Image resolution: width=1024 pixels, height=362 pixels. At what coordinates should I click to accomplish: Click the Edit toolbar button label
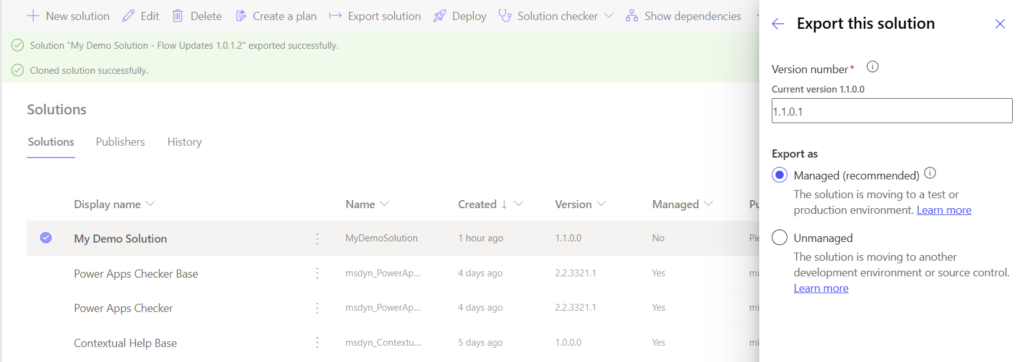(150, 16)
